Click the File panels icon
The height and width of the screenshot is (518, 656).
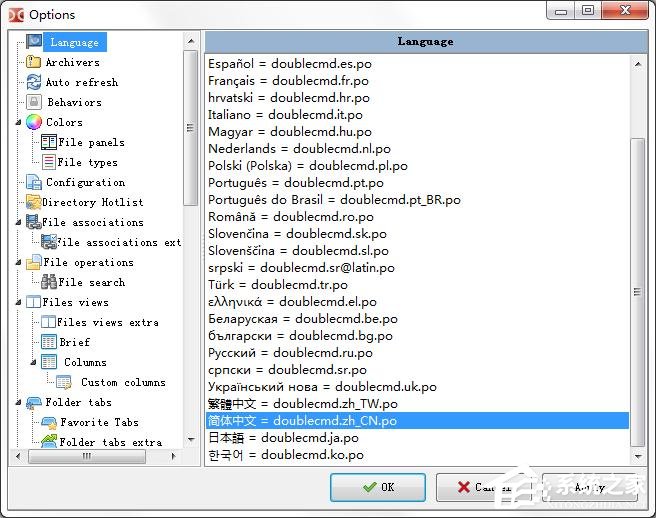click(49, 142)
